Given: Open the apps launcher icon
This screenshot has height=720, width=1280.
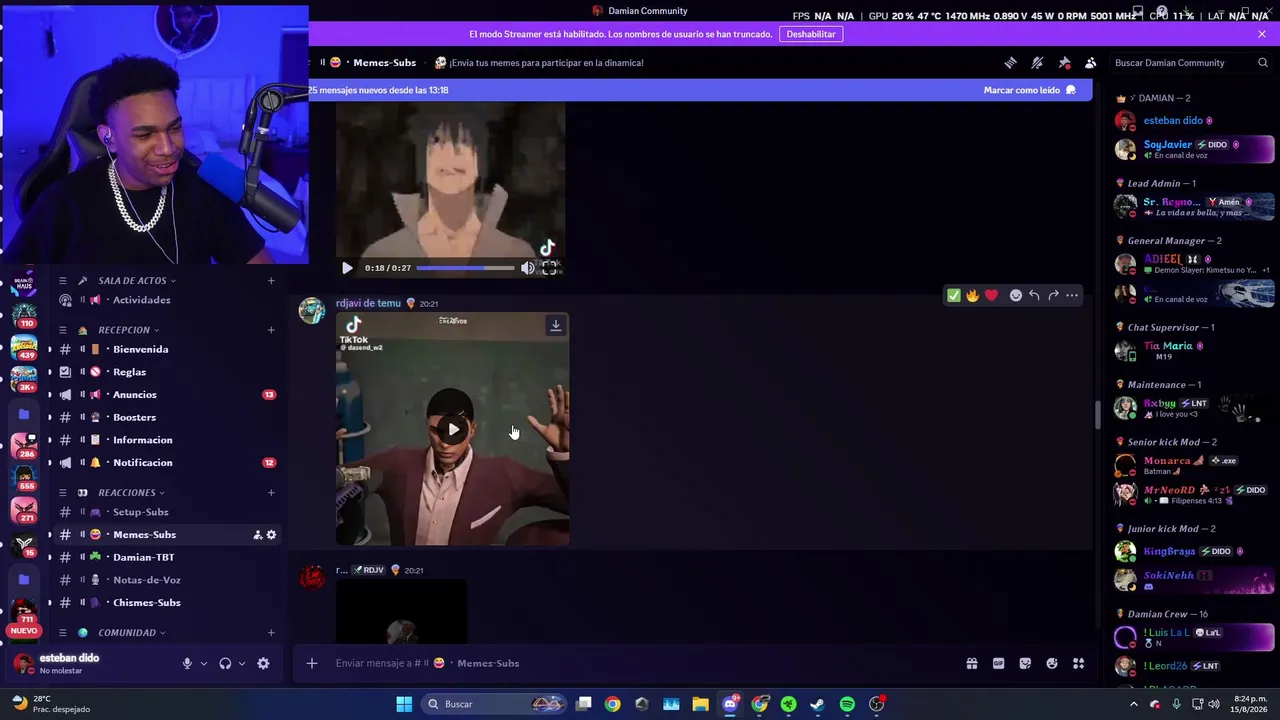Looking at the screenshot, I should click(1078, 663).
